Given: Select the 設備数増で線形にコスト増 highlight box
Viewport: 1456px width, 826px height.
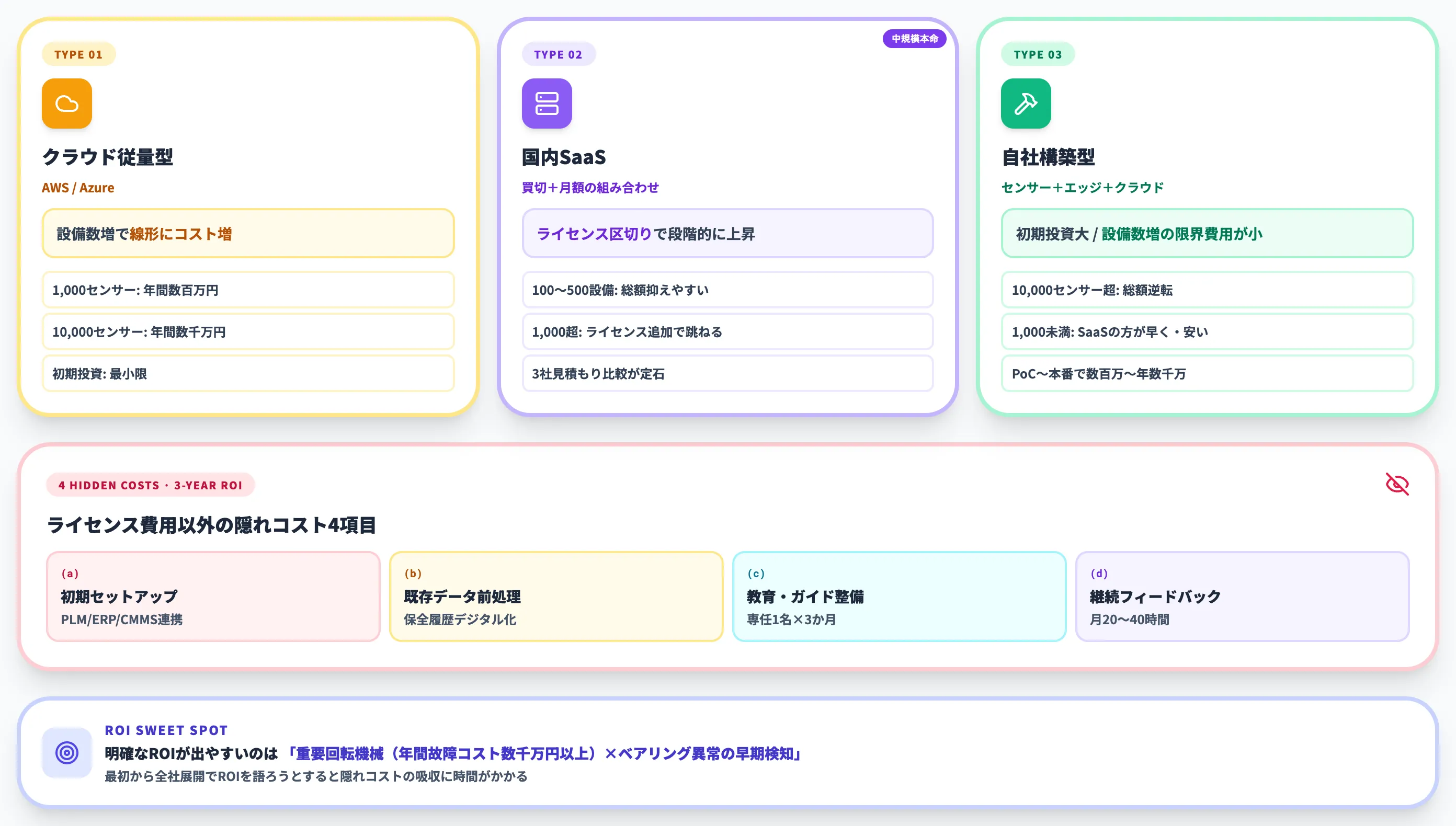Looking at the screenshot, I should click(x=248, y=233).
